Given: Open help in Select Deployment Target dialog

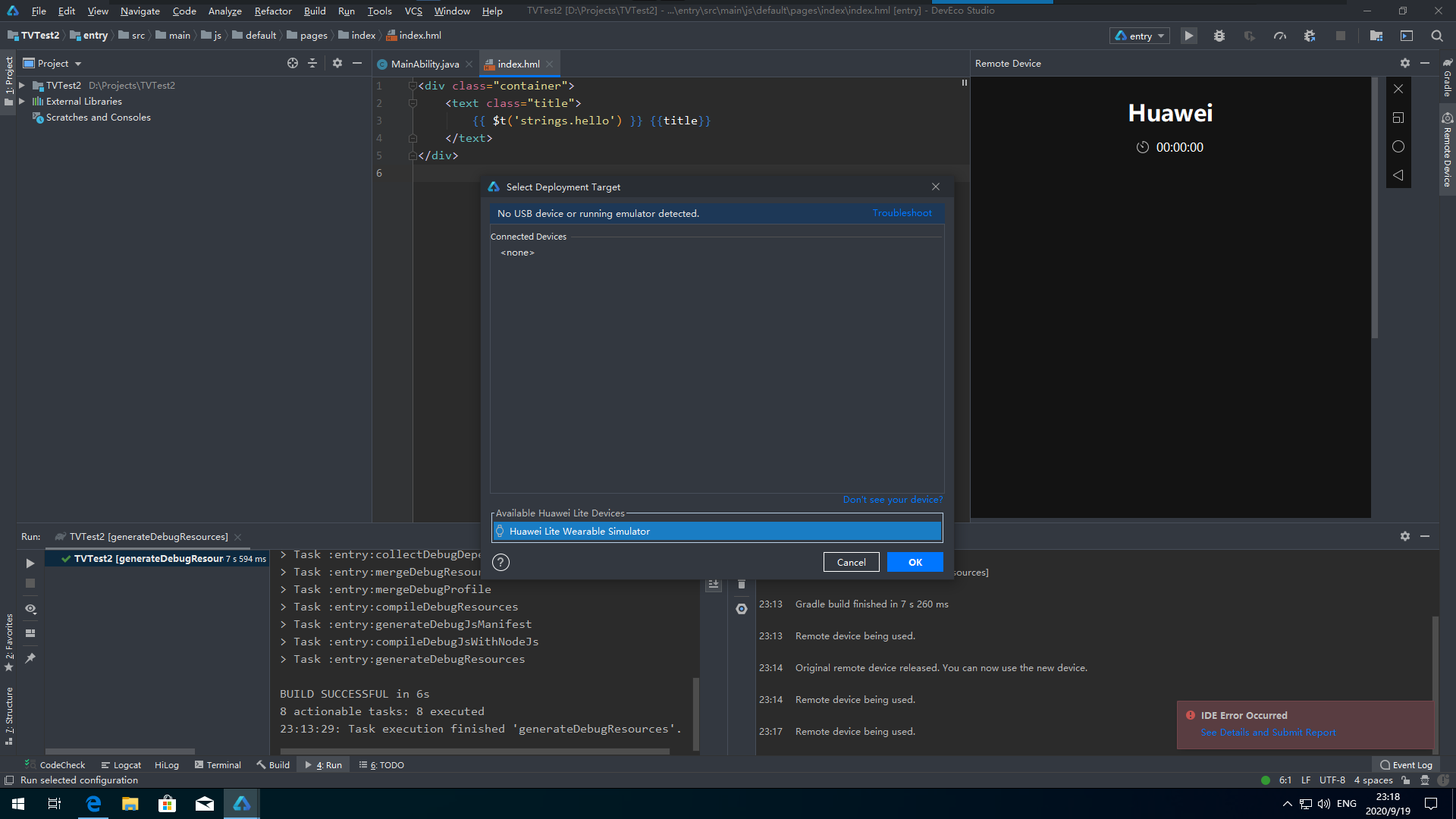Looking at the screenshot, I should tap(500, 562).
